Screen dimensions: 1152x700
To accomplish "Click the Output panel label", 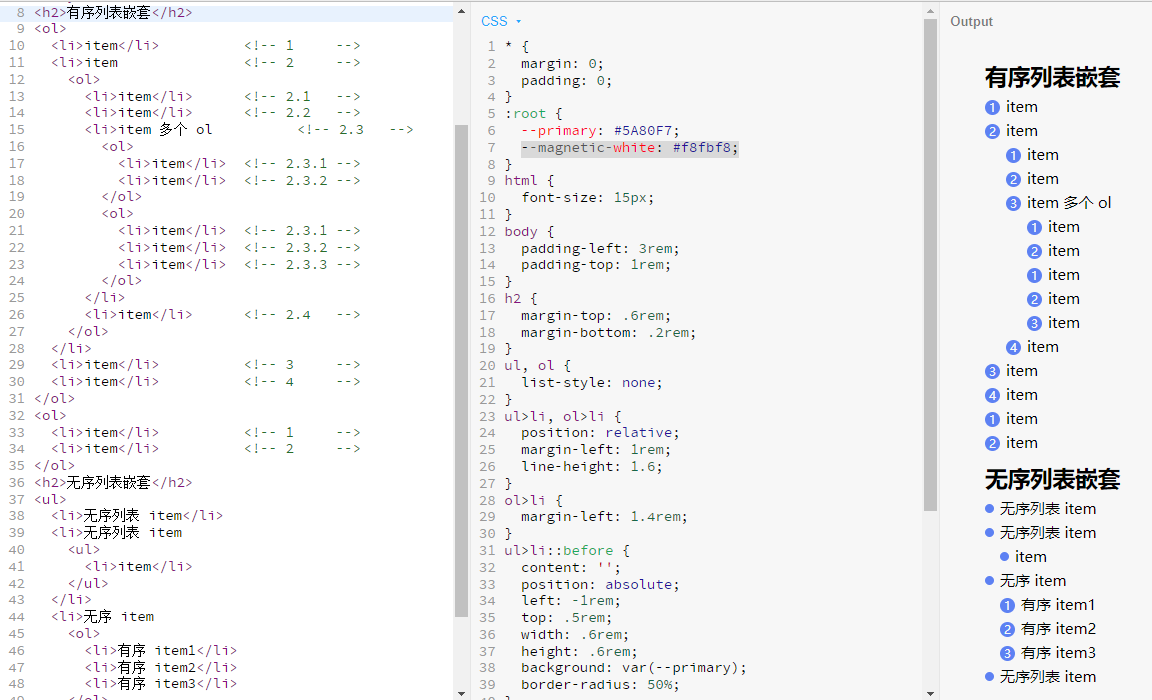I will [x=971, y=21].
